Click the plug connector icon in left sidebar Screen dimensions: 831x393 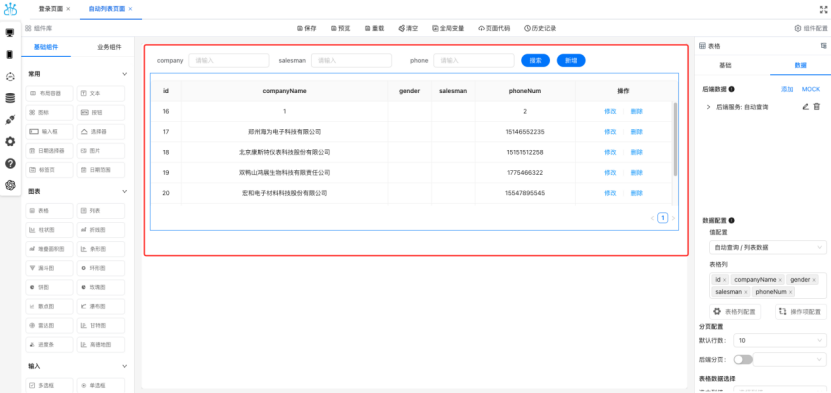(10, 120)
